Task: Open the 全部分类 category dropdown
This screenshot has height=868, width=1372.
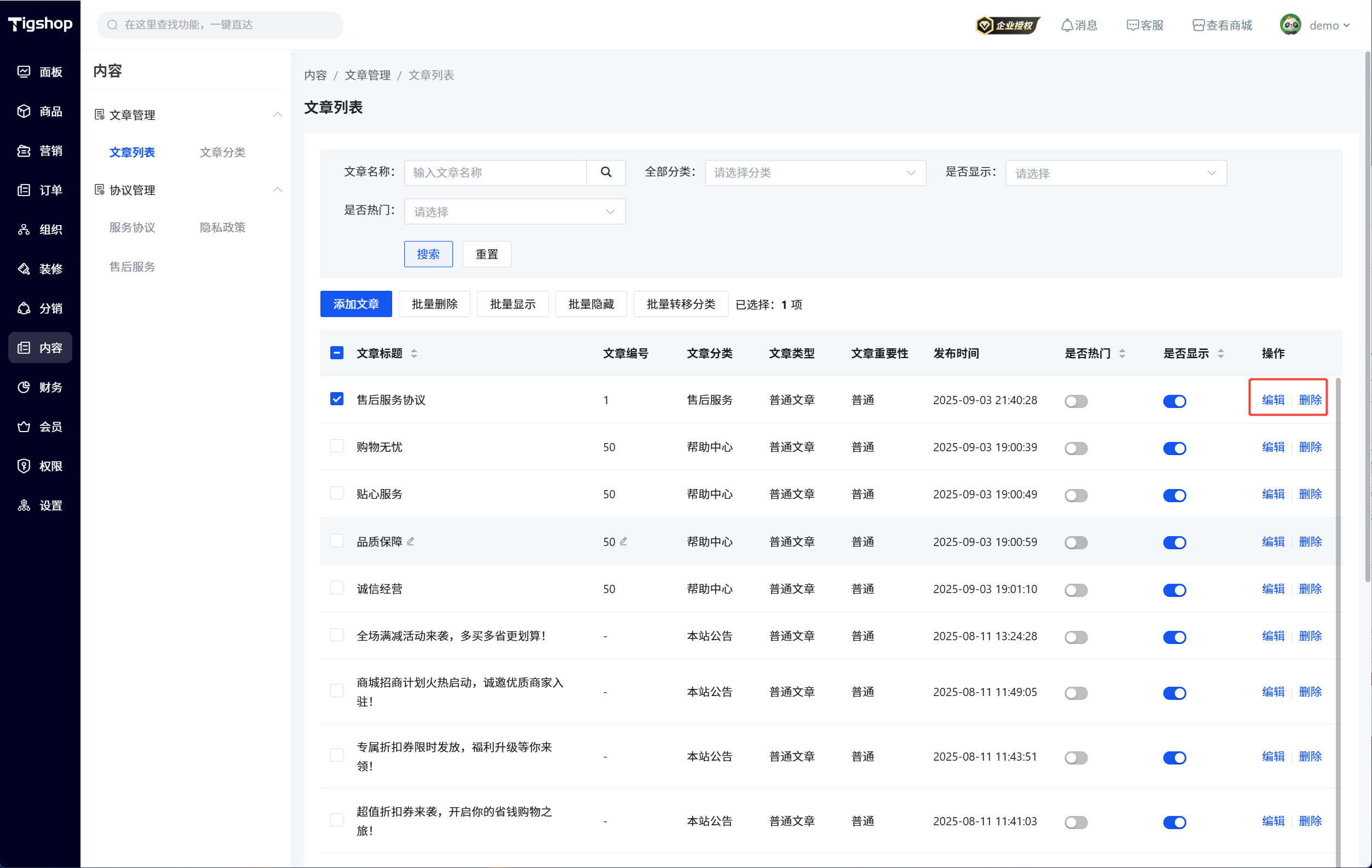Action: pyautogui.click(x=815, y=173)
